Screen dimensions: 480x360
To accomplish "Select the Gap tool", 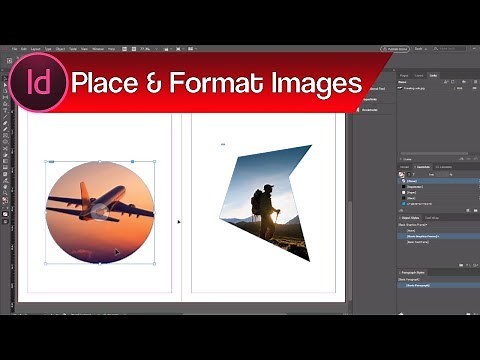I will [x=5, y=97].
